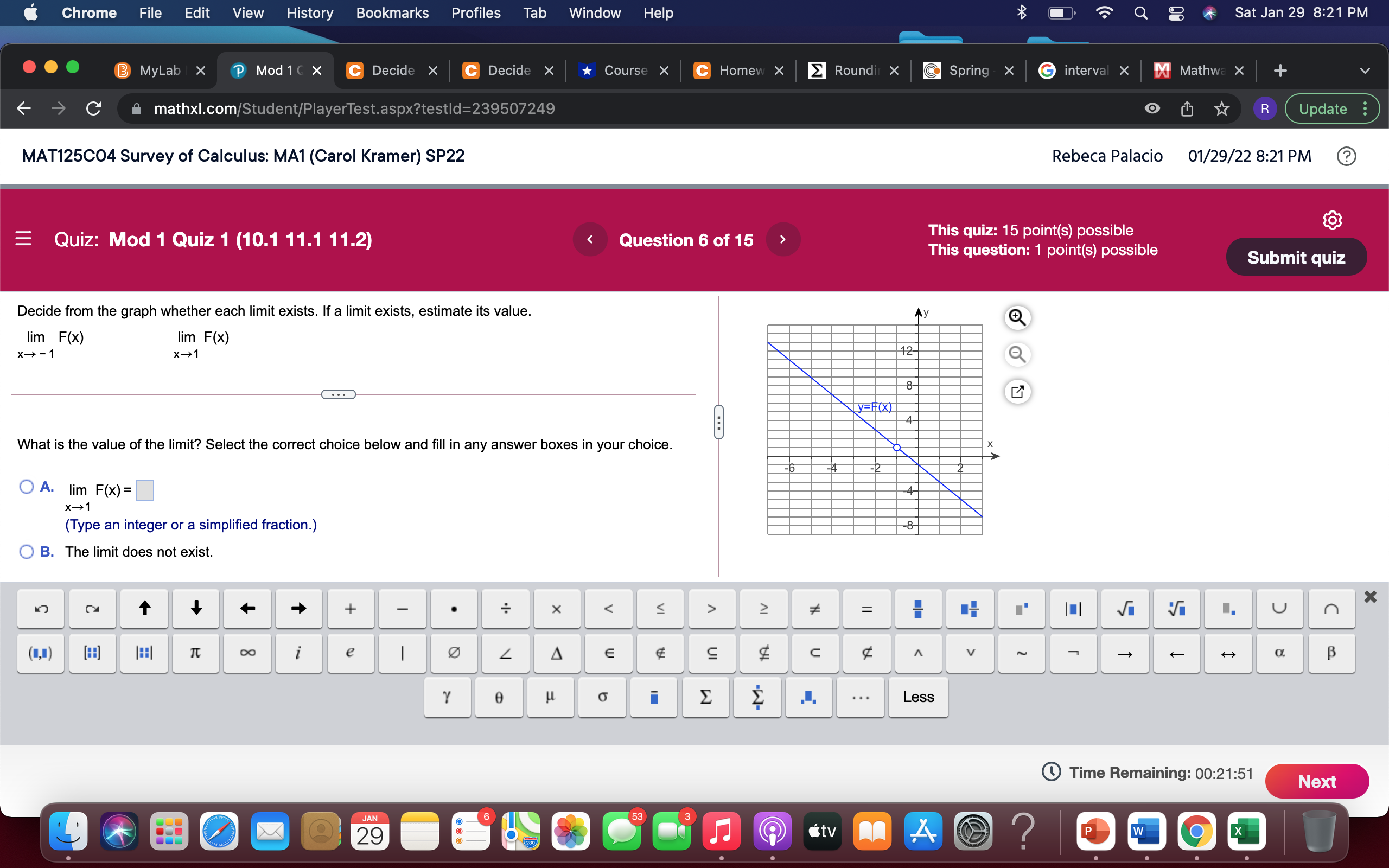Zoom out on the graph
This screenshot has width=1389, height=868.
tap(1017, 354)
